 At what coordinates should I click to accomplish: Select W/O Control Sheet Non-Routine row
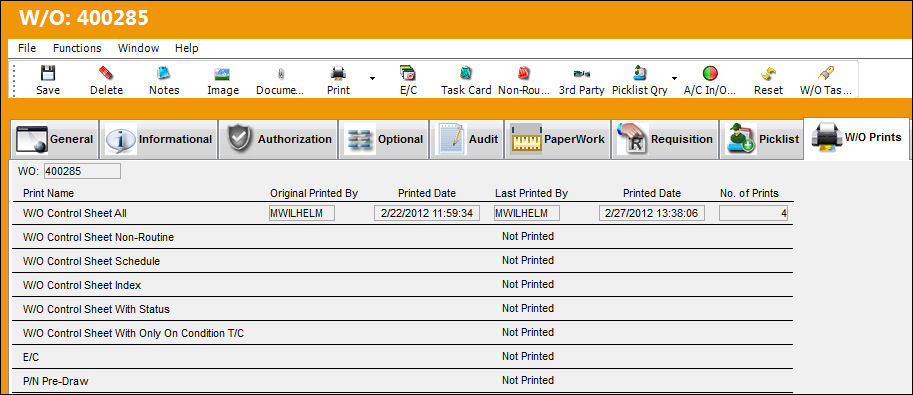402,237
